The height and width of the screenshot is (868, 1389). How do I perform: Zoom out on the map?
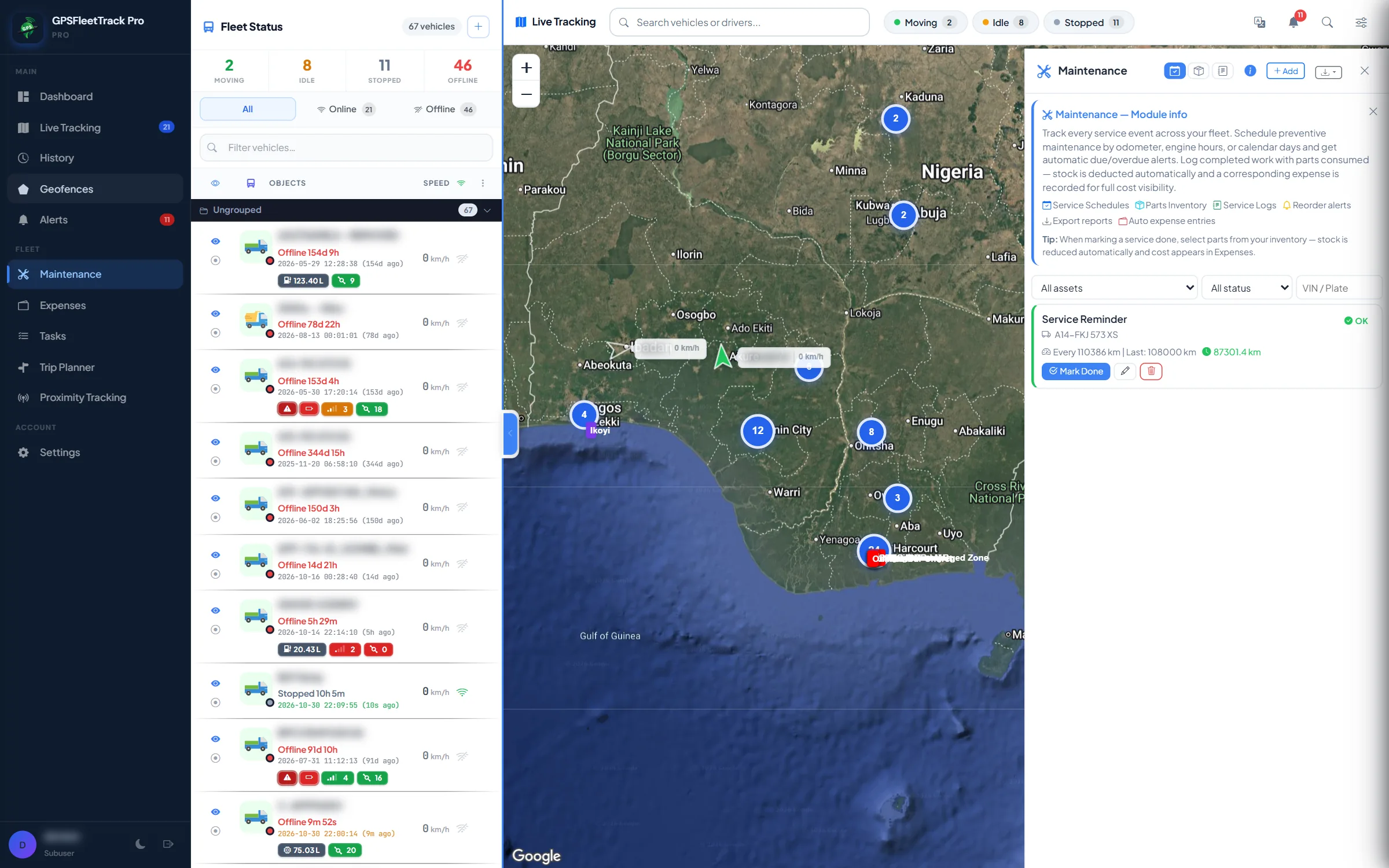pyautogui.click(x=526, y=94)
